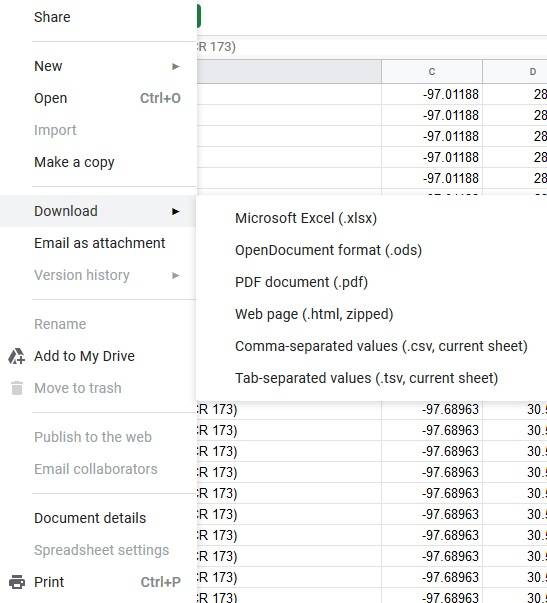Viewport: 547px width, 603px height.
Task: Click the printer icon
Action: (x=17, y=582)
